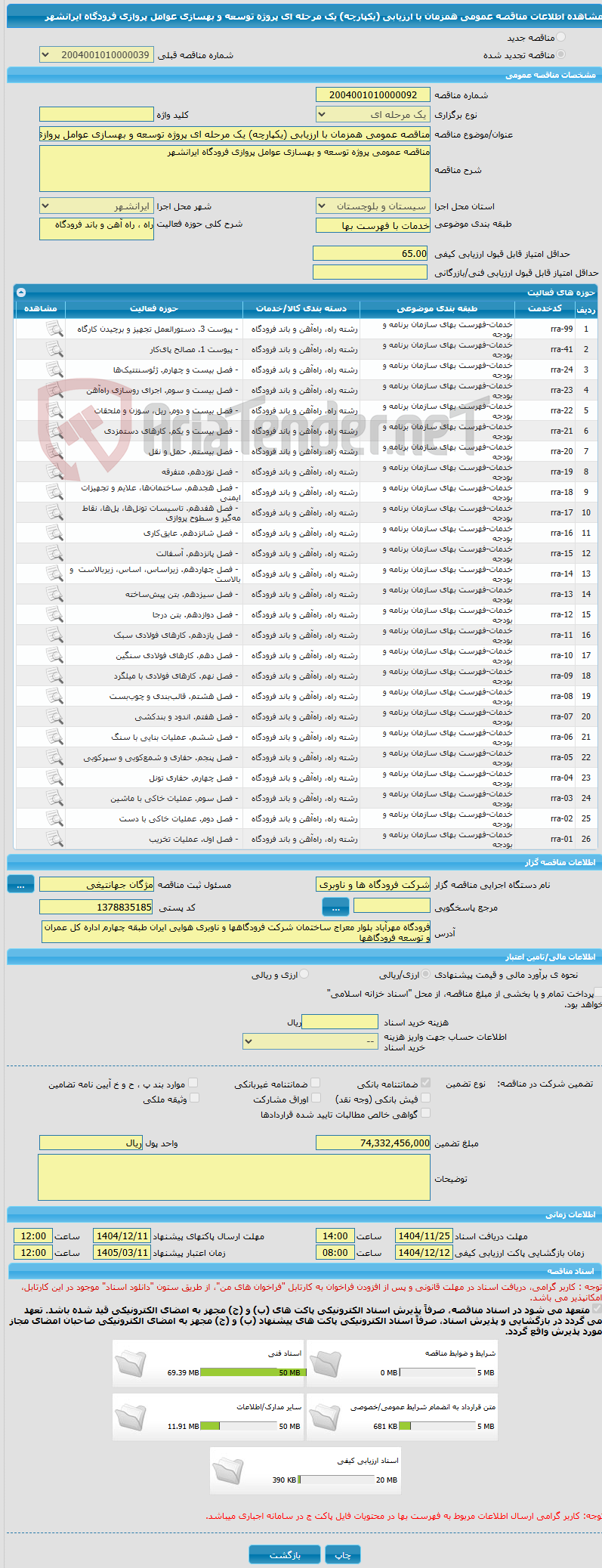Open view icon for row rra-16
The height and width of the screenshot is (1568, 602).
[x=54, y=533]
